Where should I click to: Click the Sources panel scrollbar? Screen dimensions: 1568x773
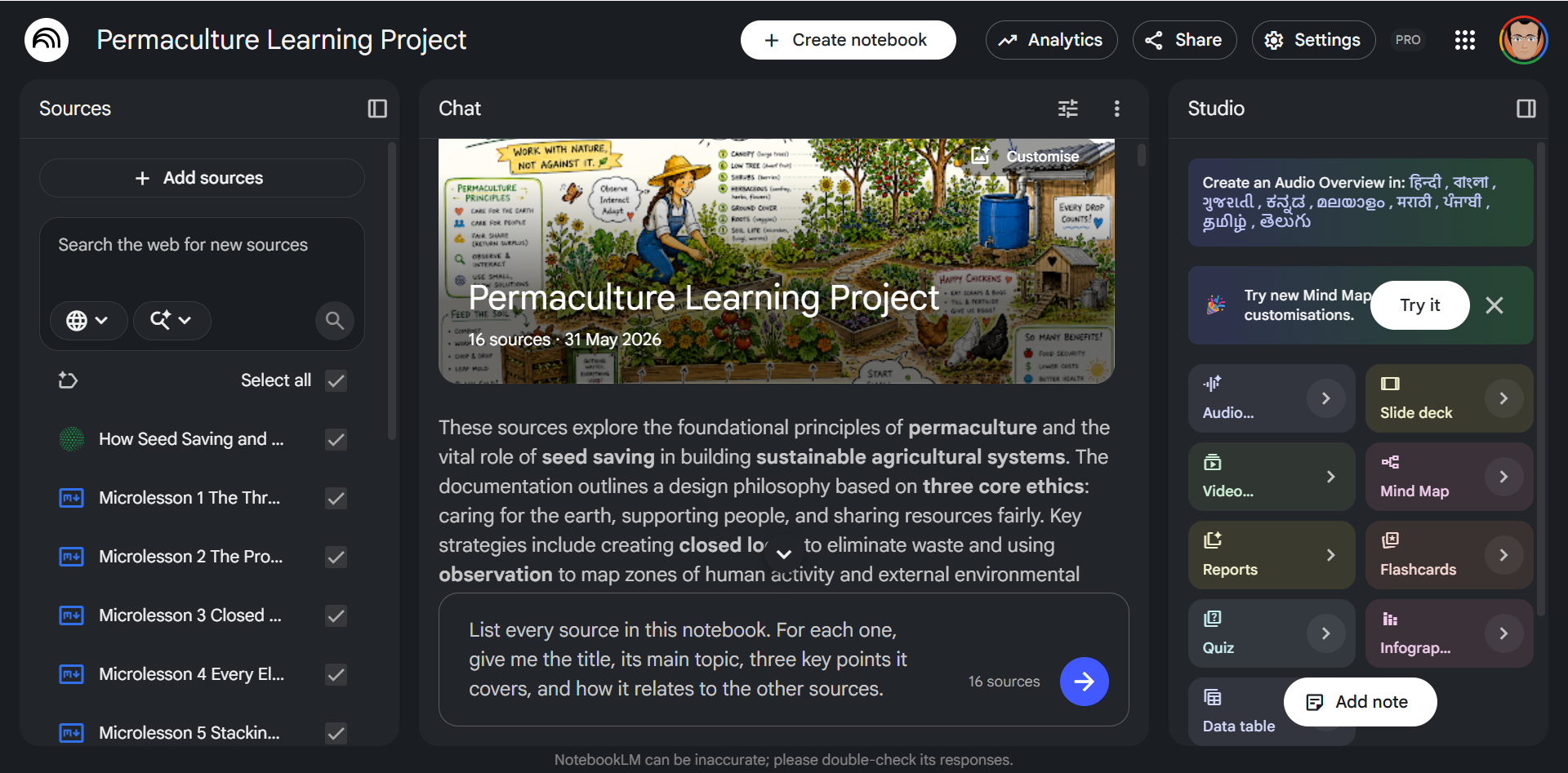[x=392, y=291]
